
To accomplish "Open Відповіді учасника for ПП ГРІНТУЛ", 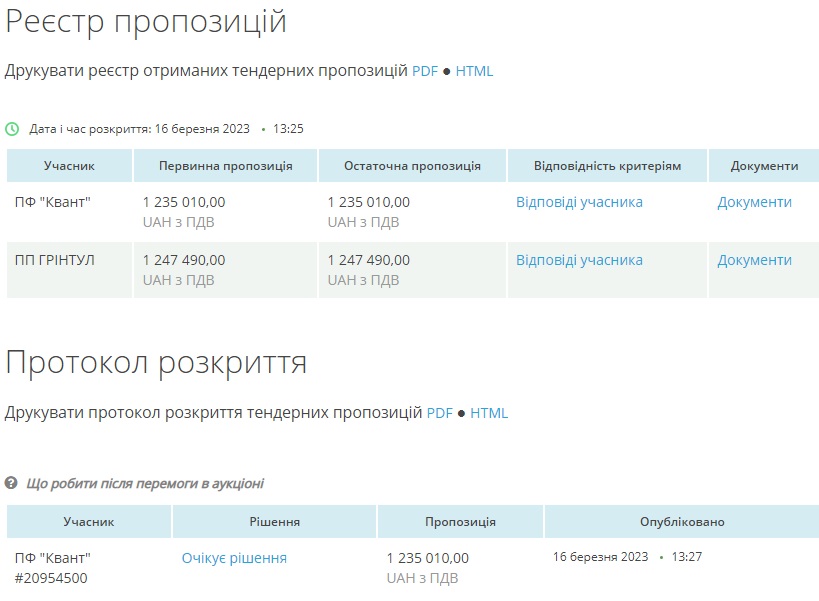I will pyautogui.click(x=579, y=260).
